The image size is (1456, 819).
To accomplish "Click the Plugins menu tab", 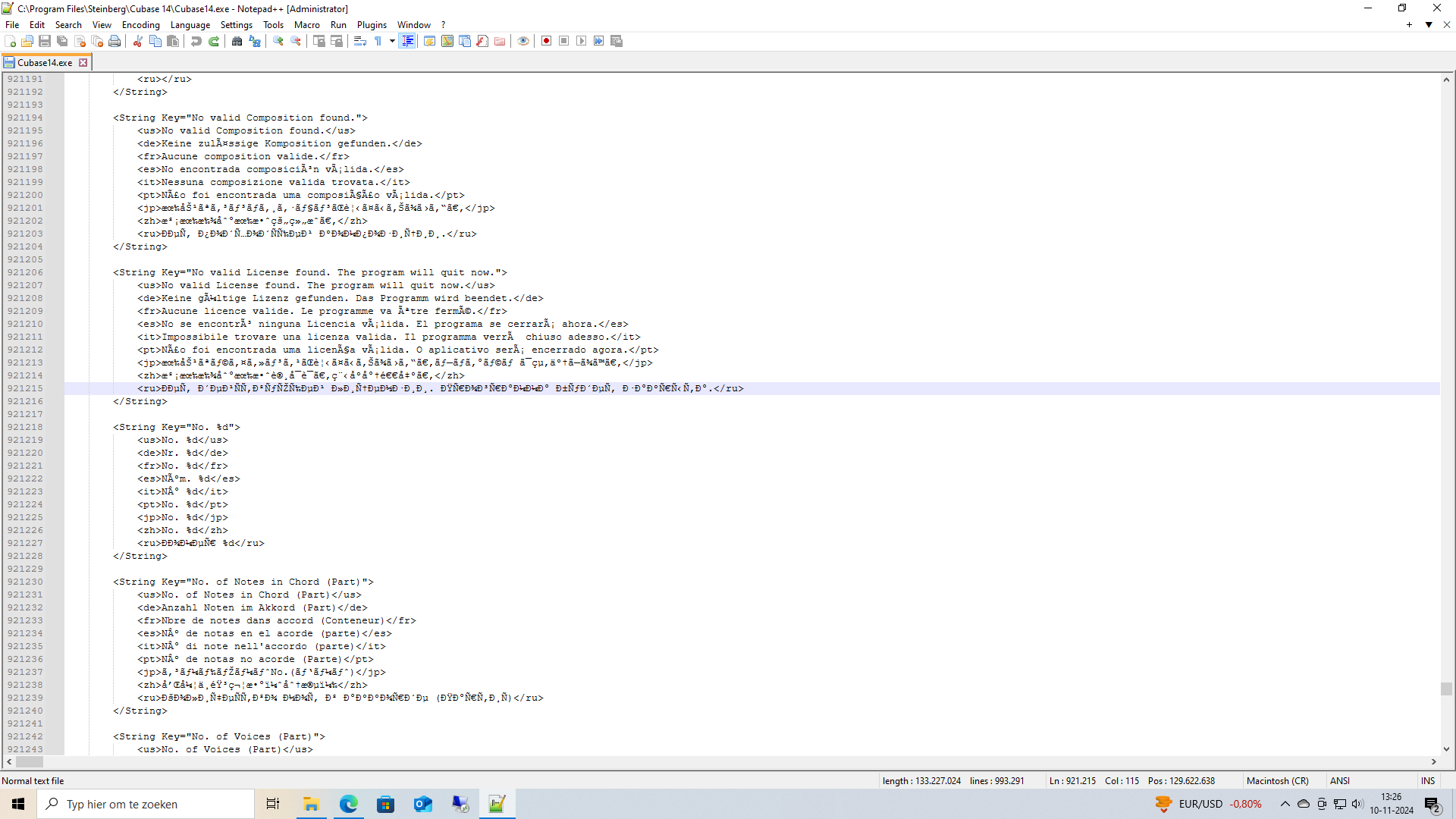I will pos(371,24).
